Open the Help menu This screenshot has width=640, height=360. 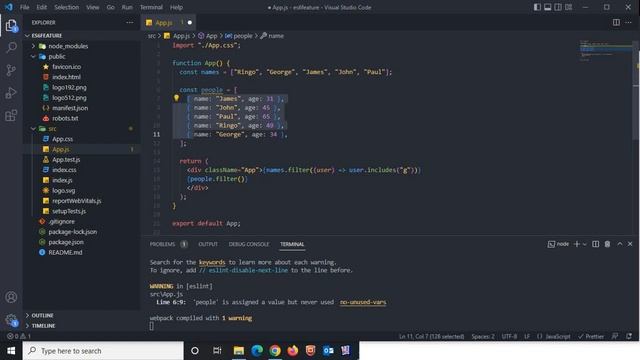click(176, 7)
